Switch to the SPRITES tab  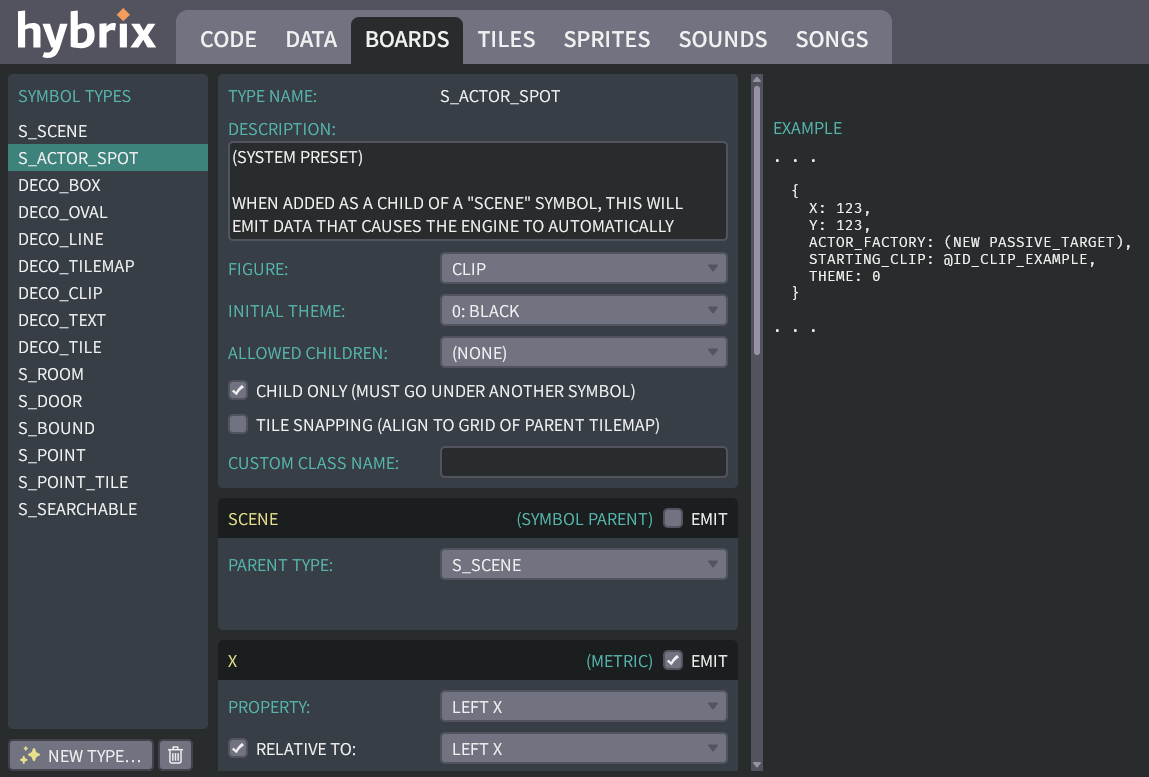click(606, 39)
